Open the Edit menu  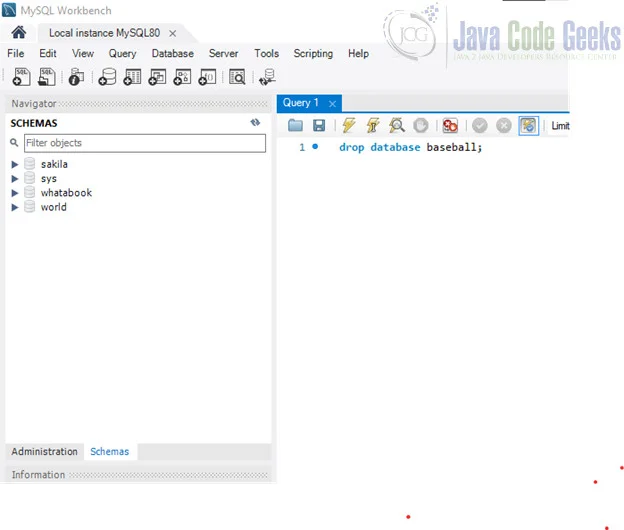48,53
